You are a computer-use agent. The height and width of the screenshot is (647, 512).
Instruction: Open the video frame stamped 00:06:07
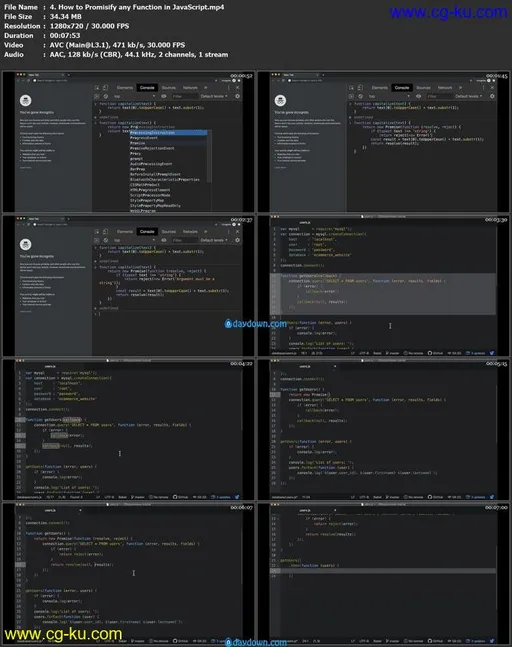[128, 574]
